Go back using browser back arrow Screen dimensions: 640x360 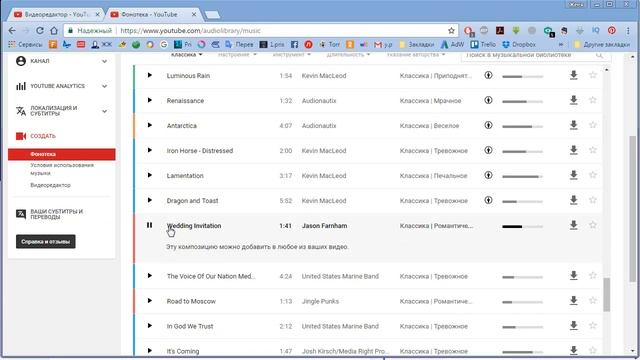[x=12, y=31]
